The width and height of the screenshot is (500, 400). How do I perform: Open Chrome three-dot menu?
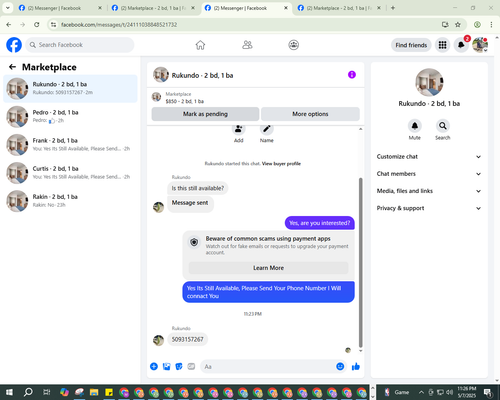pos(491,25)
